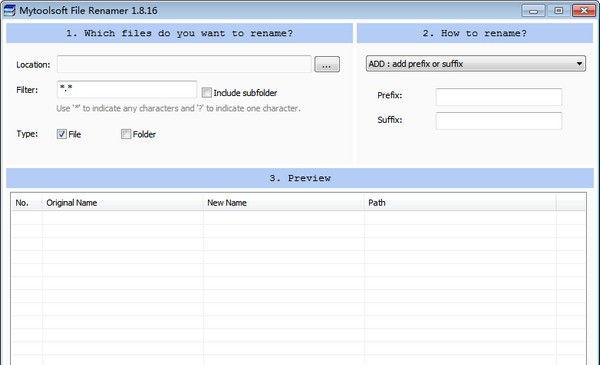The height and width of the screenshot is (365, 600).
Task: Minimize the File Renamer window
Action: (x=533, y=11)
